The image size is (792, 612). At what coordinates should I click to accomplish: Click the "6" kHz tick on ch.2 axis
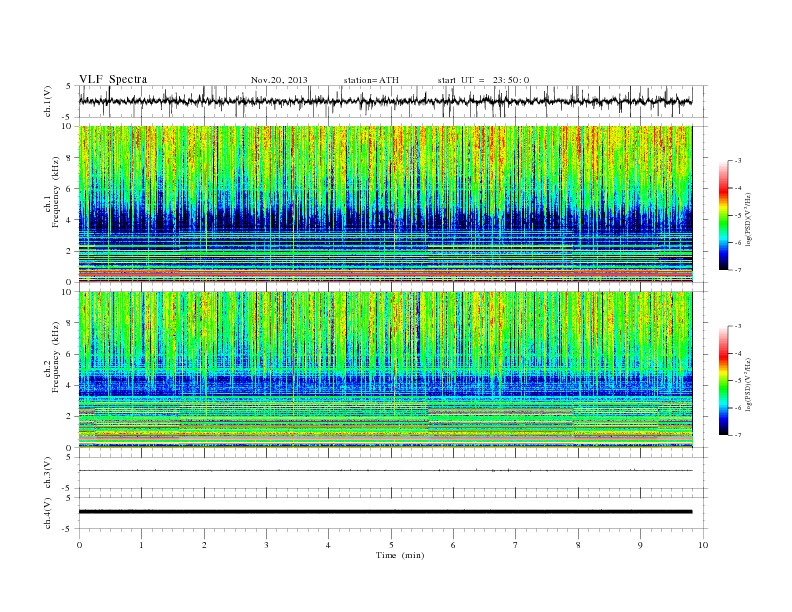[x=69, y=354]
